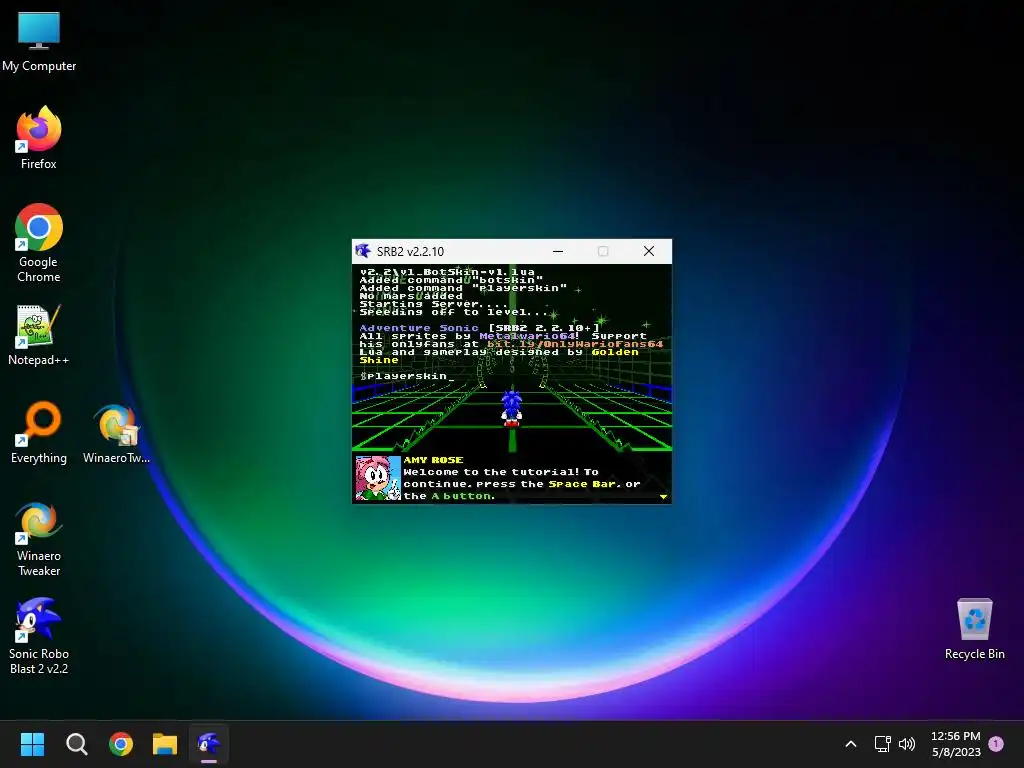Select the Notepad++ desktop shortcut
The image size is (1024, 768).
(x=39, y=334)
